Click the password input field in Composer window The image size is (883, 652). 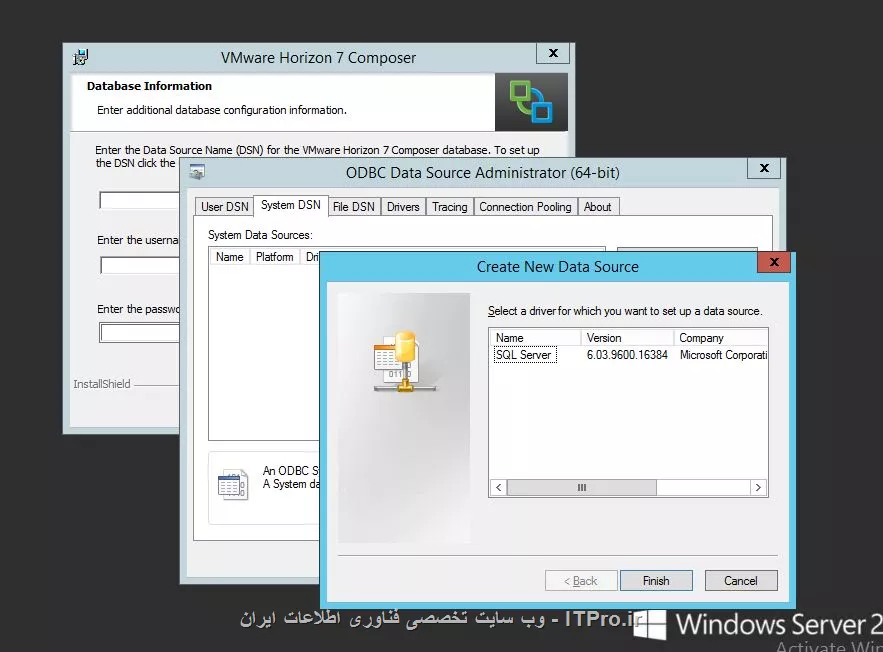tap(139, 333)
